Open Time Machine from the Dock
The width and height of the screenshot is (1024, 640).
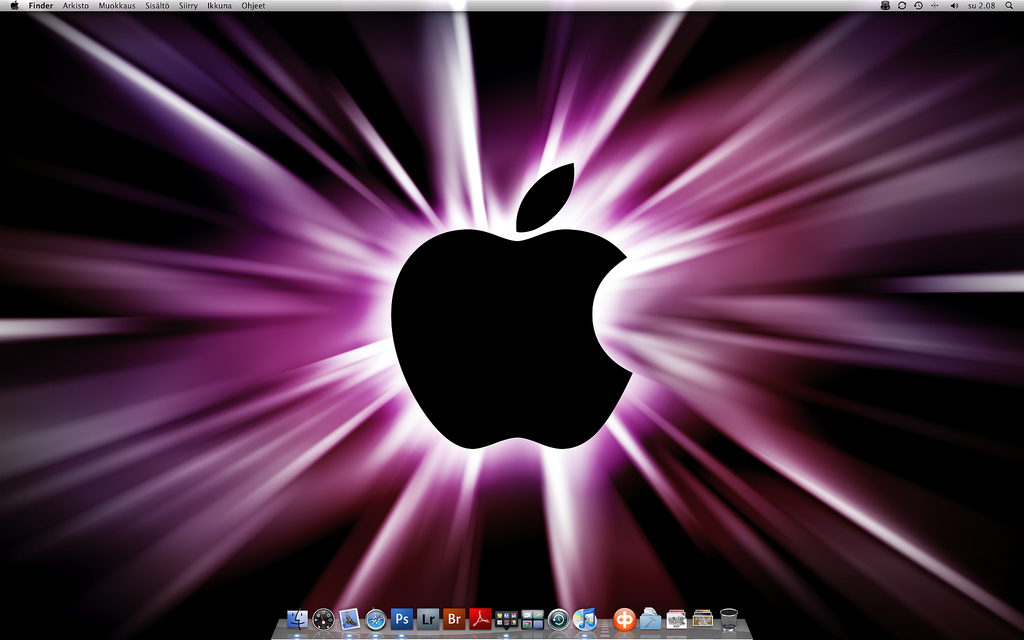point(558,618)
